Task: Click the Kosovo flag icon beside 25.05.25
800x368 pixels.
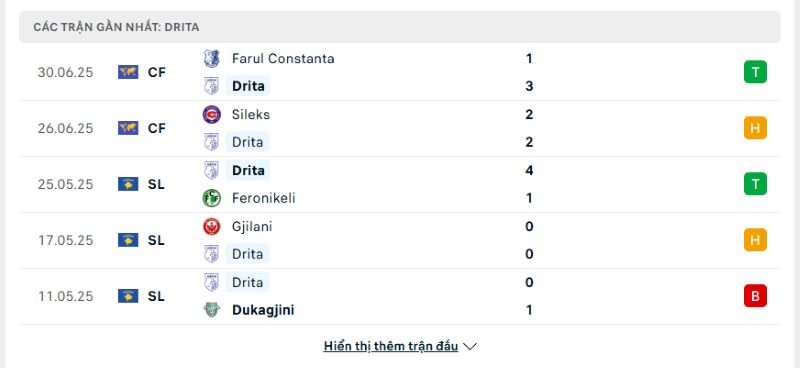Action: (128, 184)
